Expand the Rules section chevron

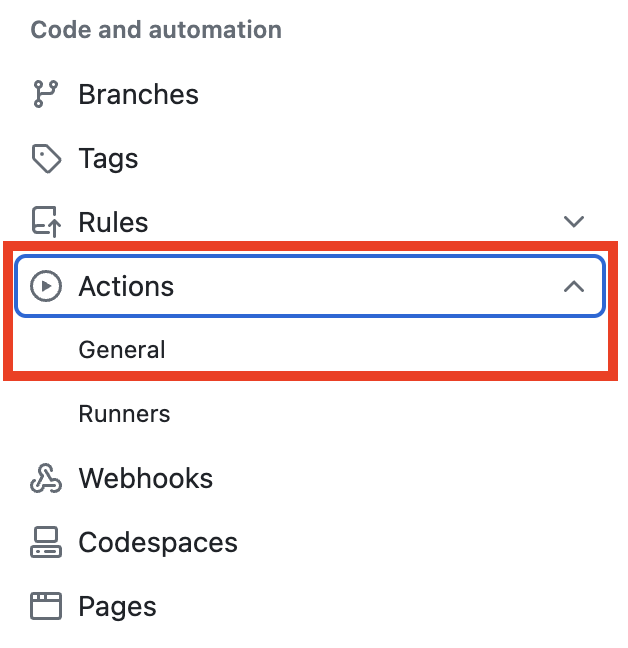click(574, 222)
